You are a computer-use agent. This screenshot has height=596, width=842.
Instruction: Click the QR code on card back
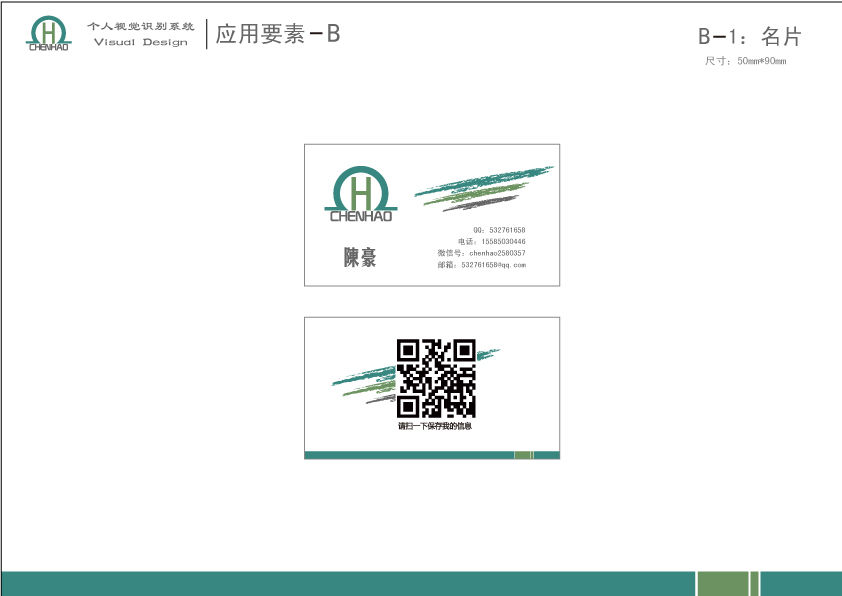point(436,379)
